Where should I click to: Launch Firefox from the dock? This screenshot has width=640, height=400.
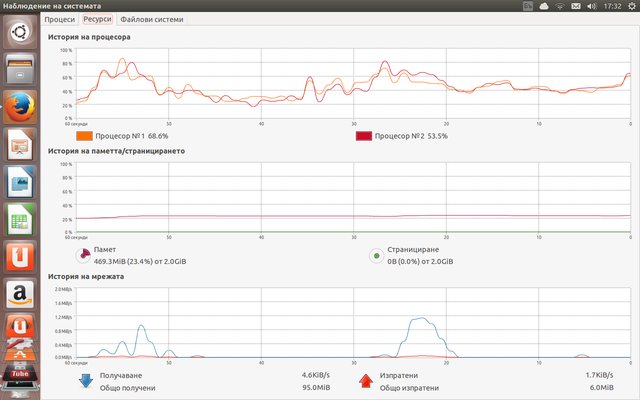tap(21, 107)
